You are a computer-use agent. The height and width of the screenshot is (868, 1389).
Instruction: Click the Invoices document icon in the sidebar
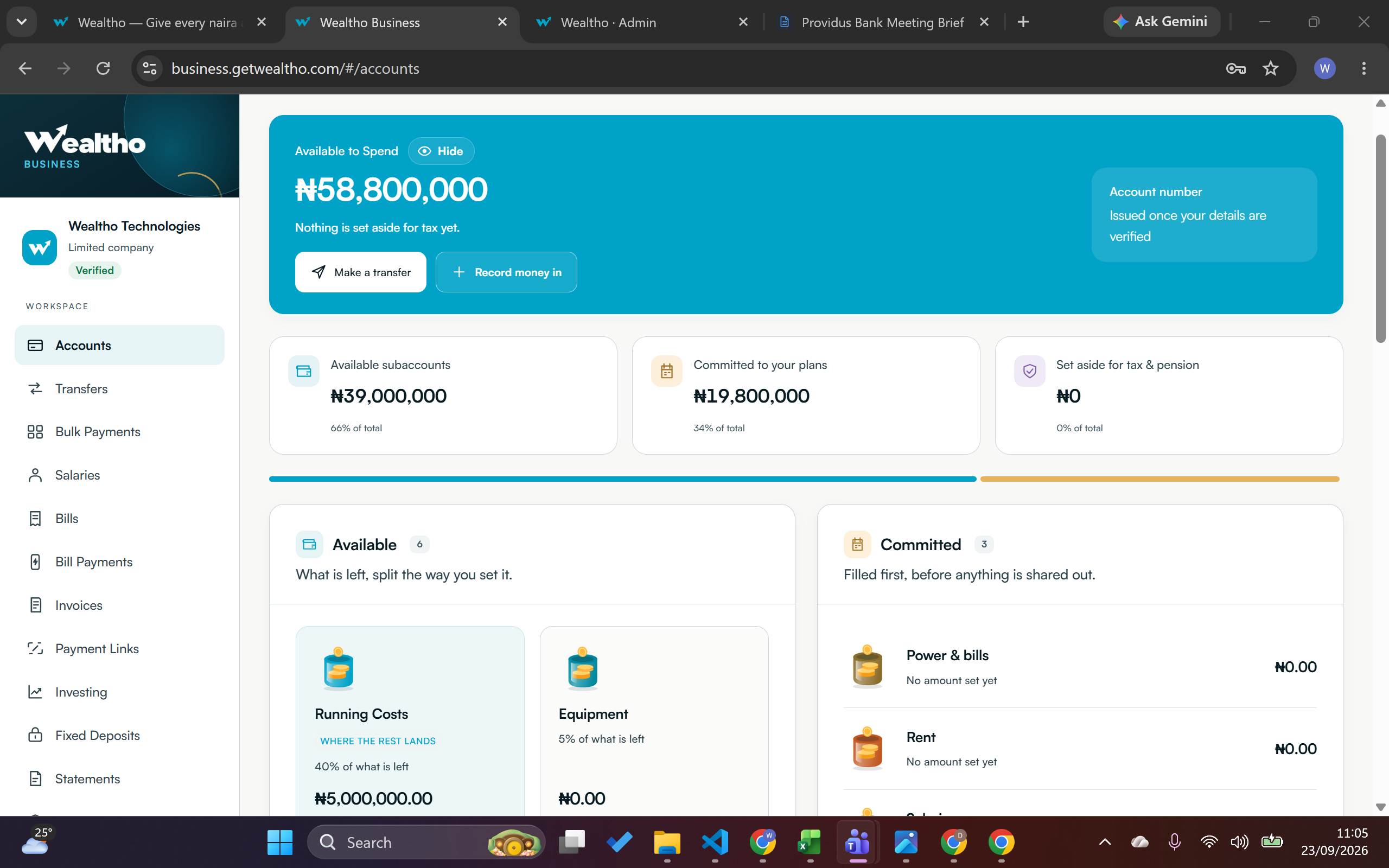click(35, 605)
